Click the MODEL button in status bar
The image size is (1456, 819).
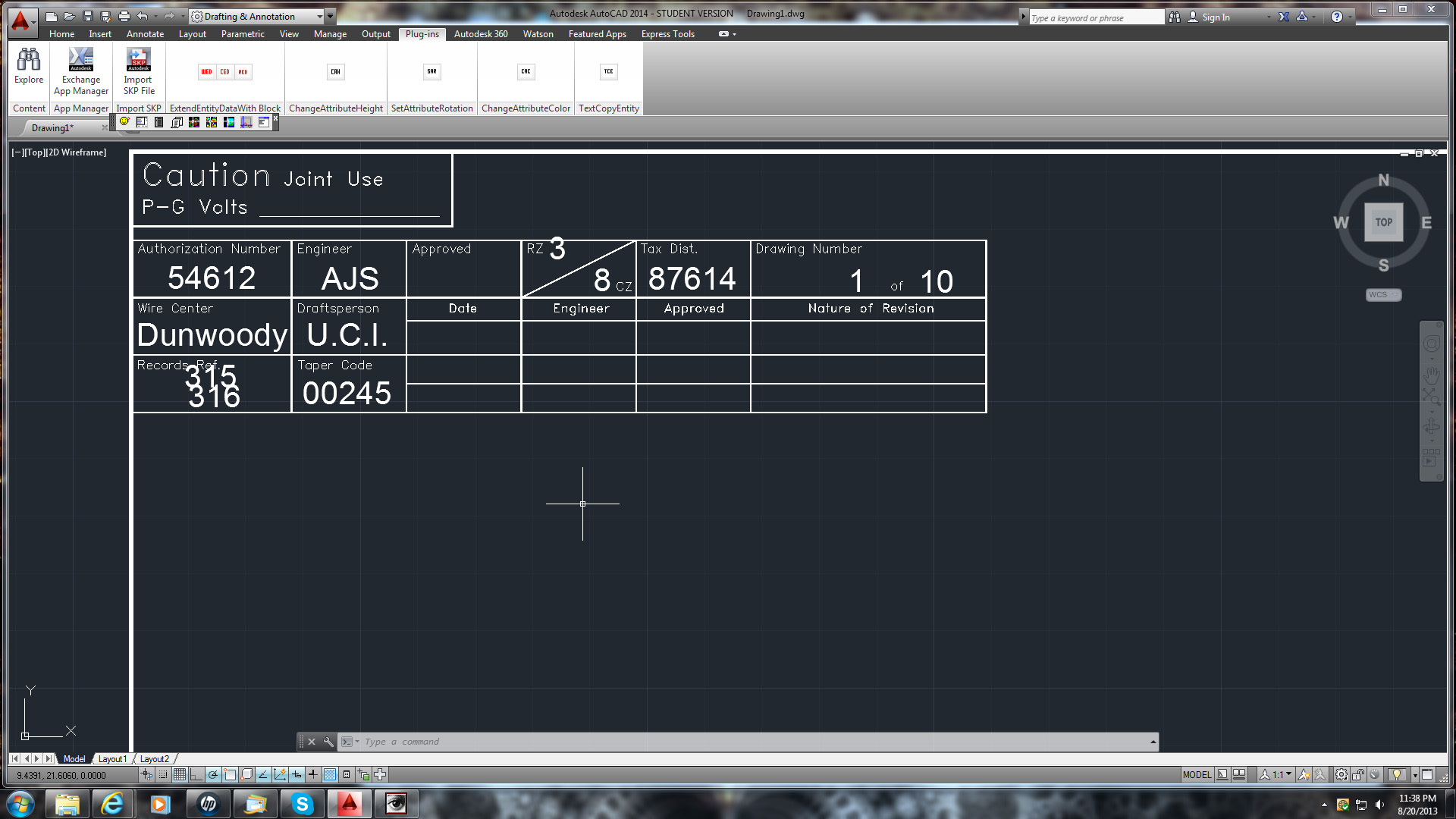coord(1197,774)
